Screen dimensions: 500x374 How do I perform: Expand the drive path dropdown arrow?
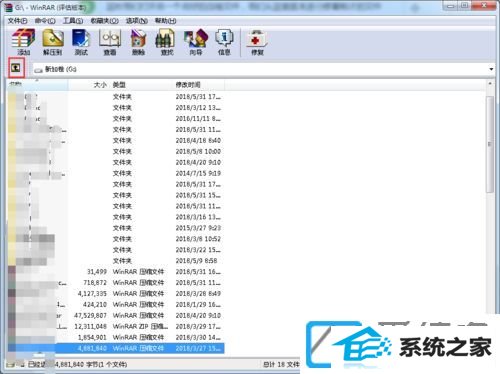(491, 69)
